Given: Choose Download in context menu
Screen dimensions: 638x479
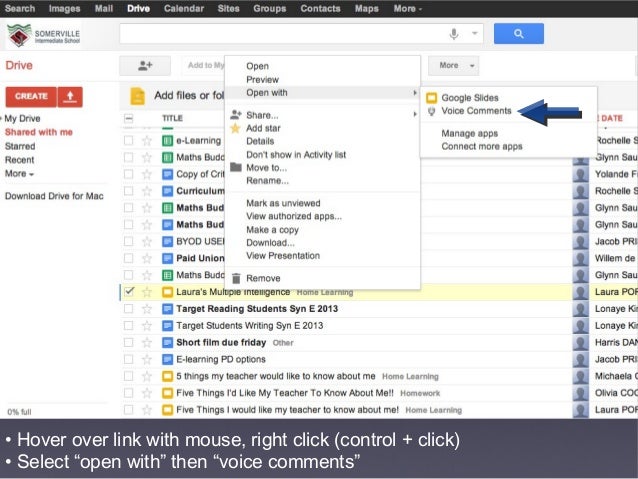Looking at the screenshot, I should [270, 243].
